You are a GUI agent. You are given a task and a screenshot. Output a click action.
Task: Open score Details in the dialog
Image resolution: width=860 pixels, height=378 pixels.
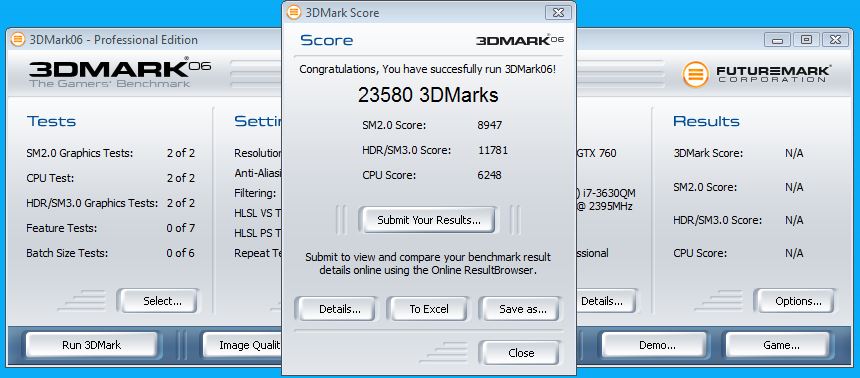pos(340,309)
